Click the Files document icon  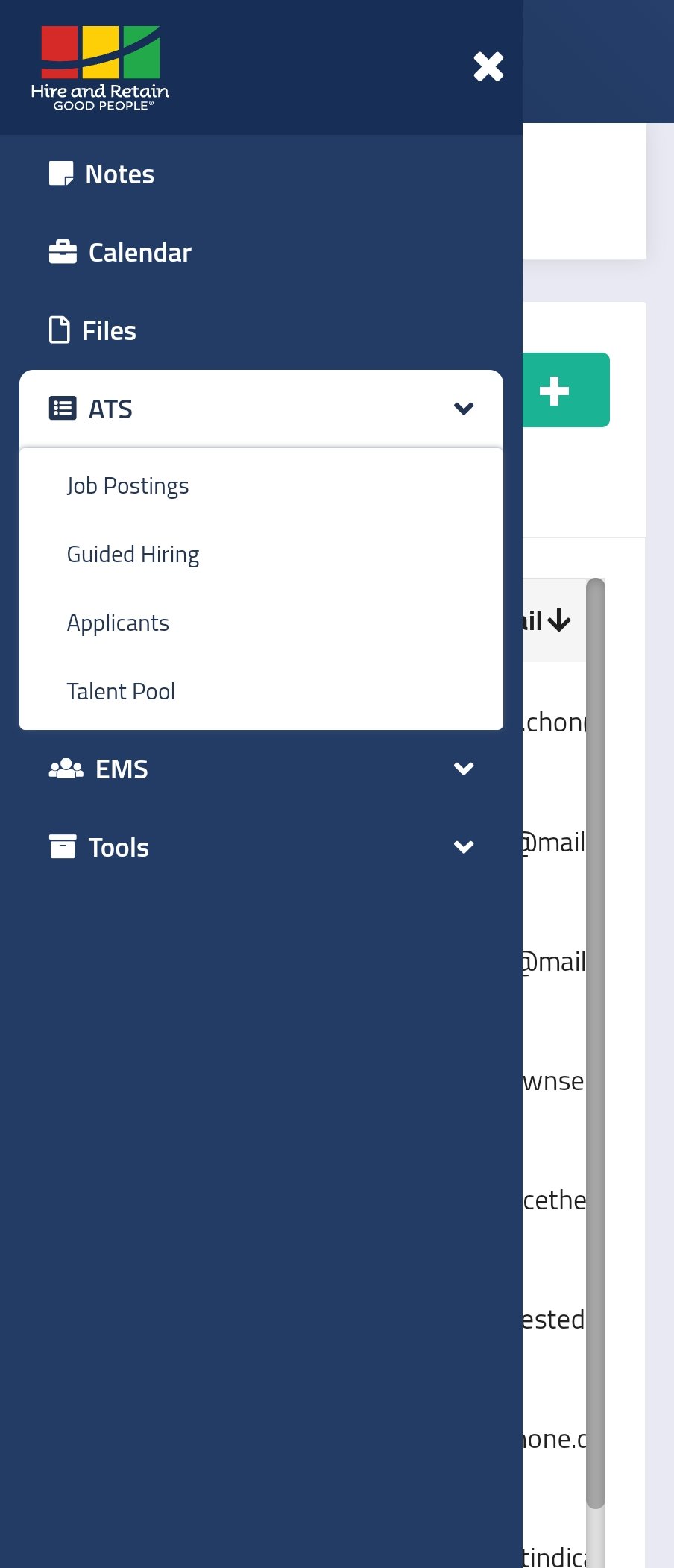60,330
